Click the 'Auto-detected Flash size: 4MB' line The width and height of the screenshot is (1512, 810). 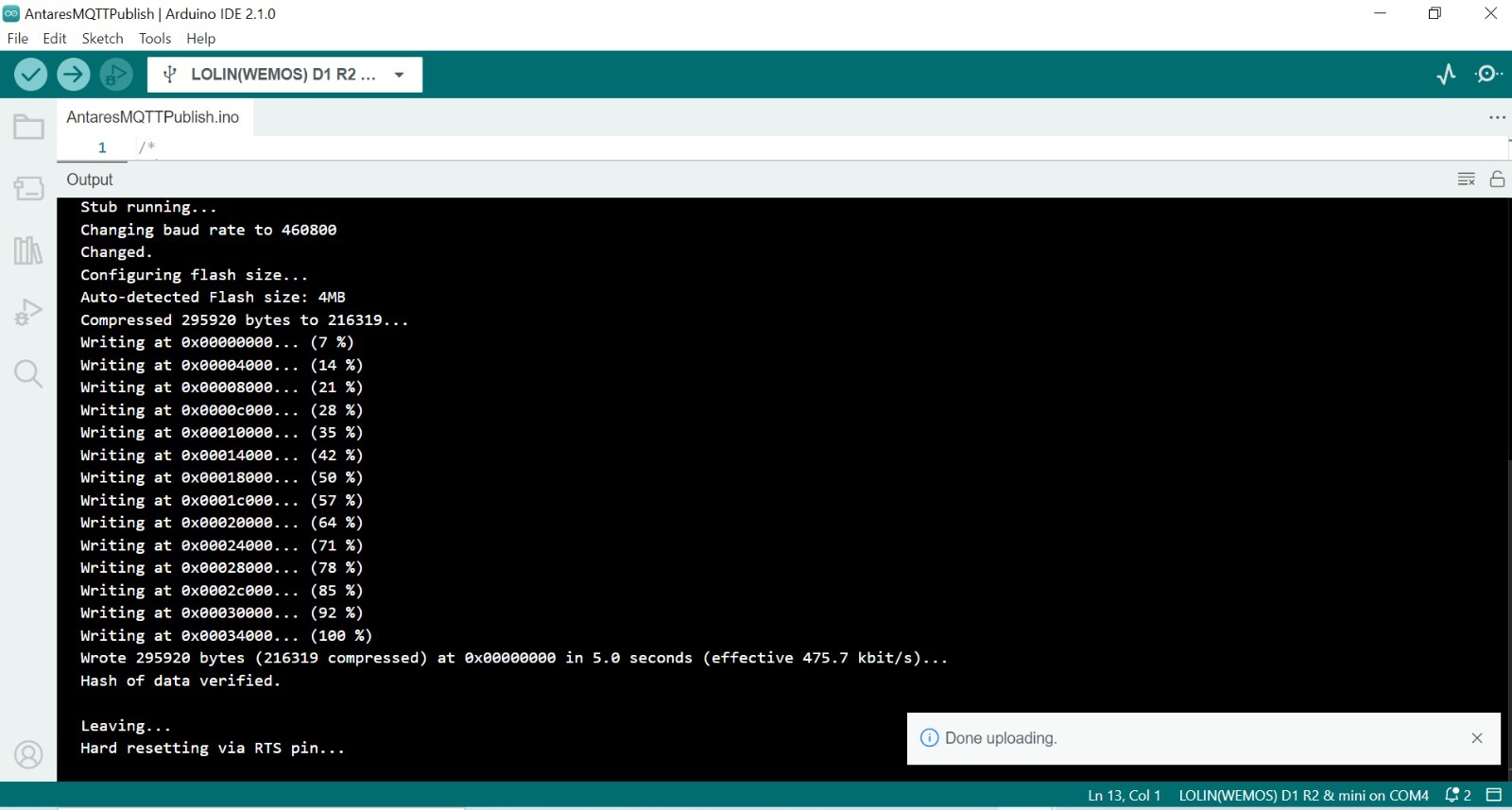(x=213, y=297)
